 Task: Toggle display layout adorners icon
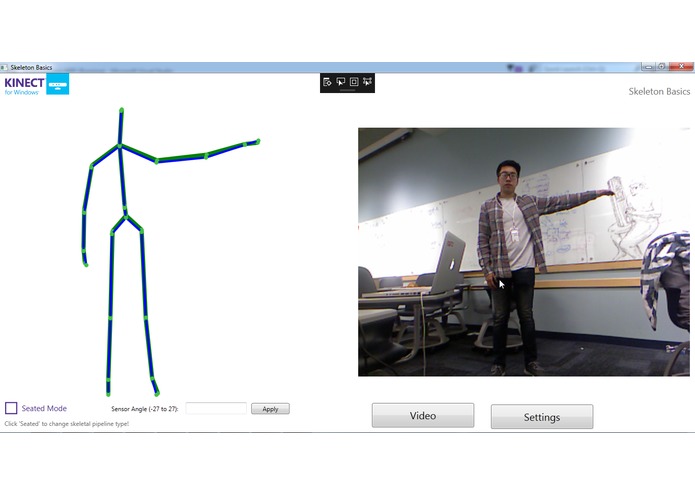coord(354,82)
